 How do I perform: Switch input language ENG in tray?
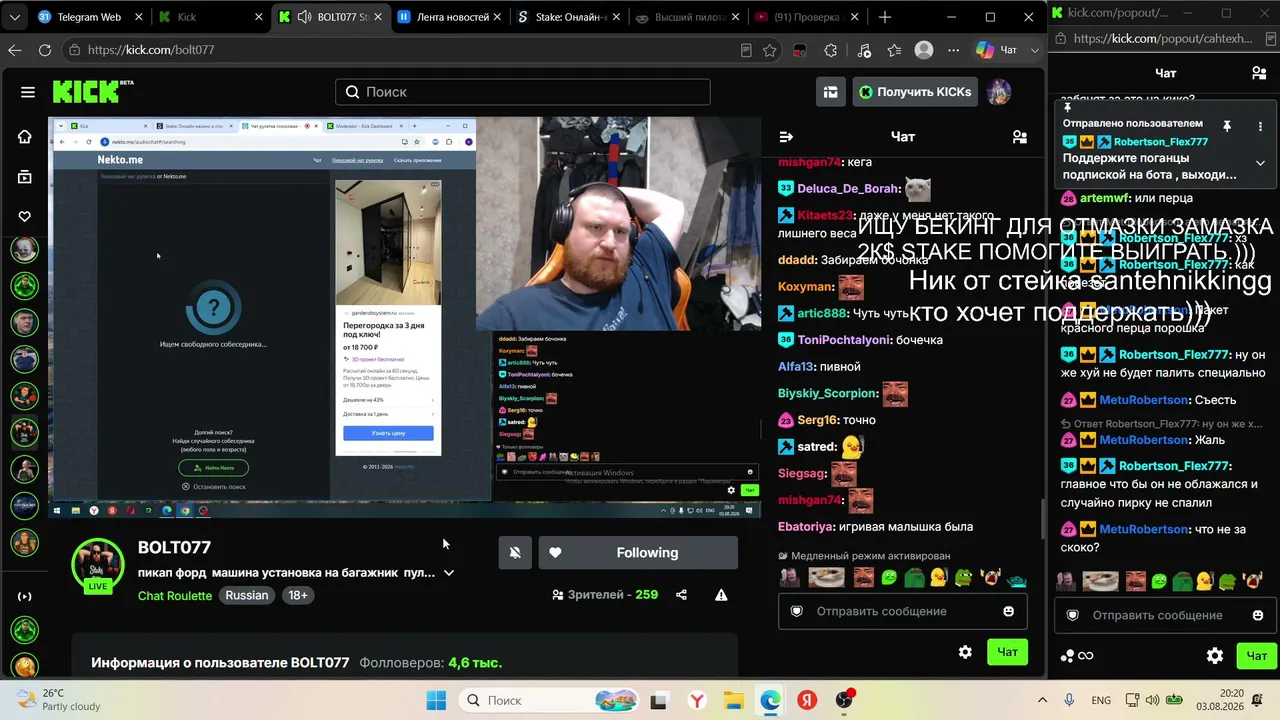pyautogui.click(x=1101, y=700)
